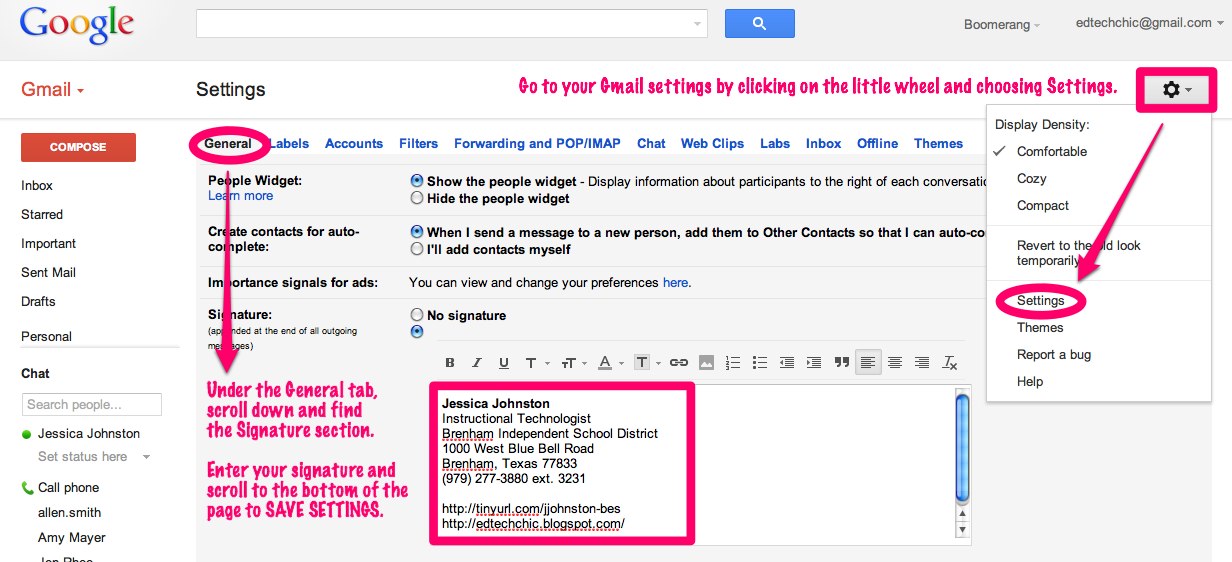Switch to the Offline tab
The height and width of the screenshot is (562, 1232).
[878, 143]
